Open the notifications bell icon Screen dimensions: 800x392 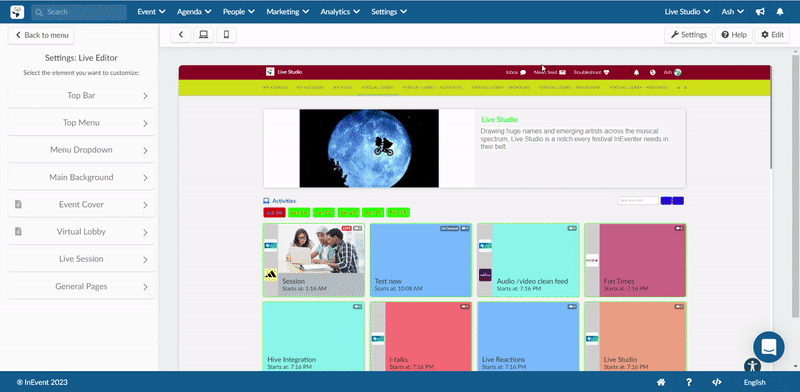(x=780, y=12)
